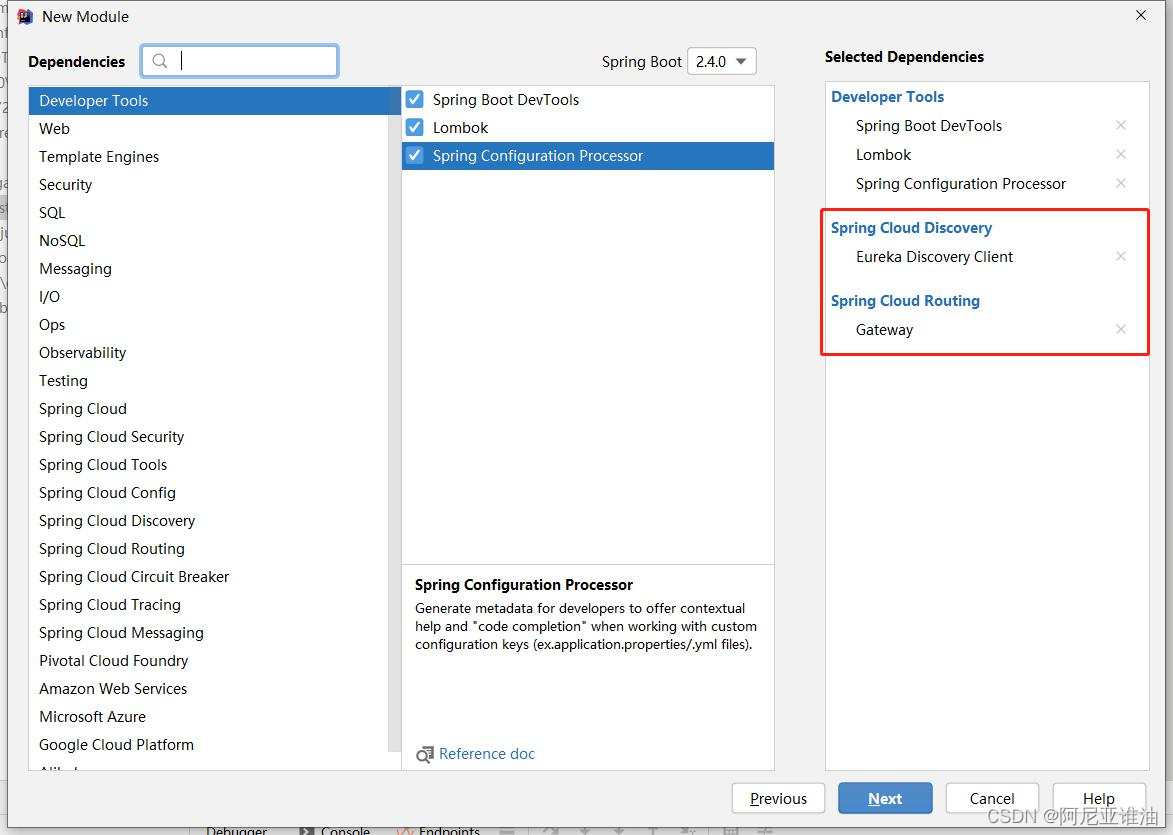Screen dimensions: 1173x835
Task: Select the Security category
Action: [x=209, y=185]
